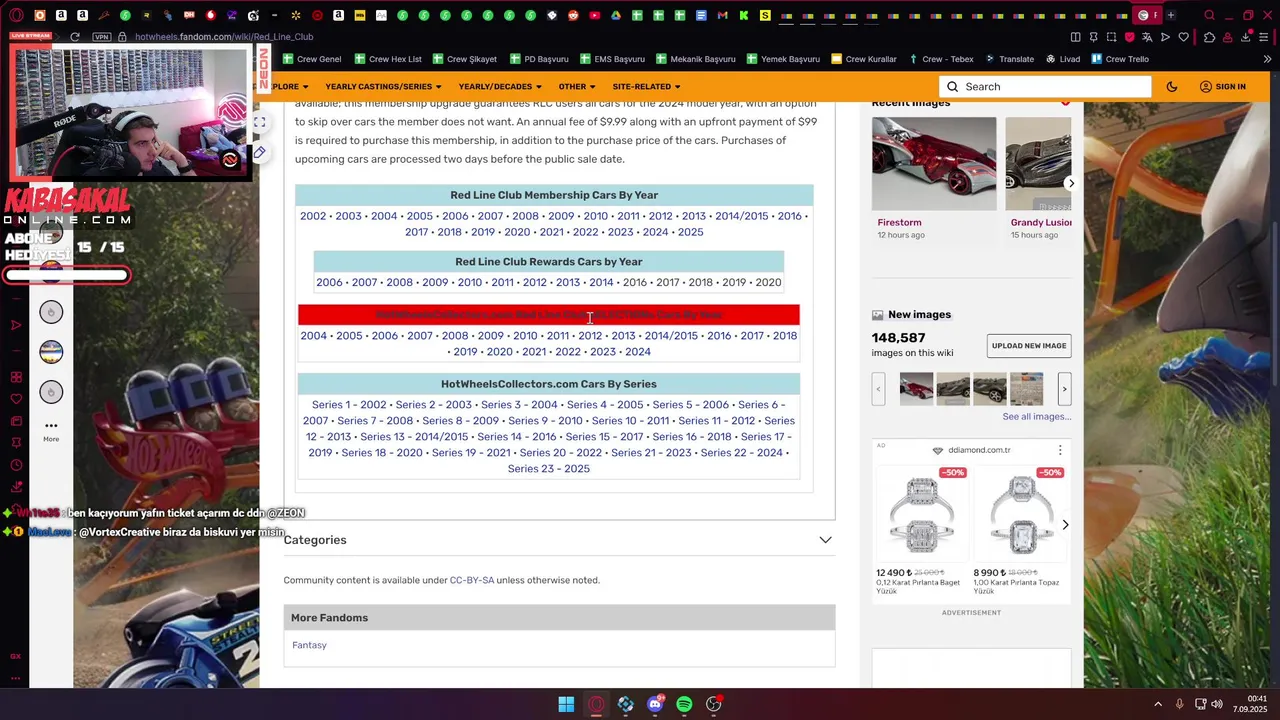Click the UPLOAD NEW IMAGE button
Viewport: 1280px width, 720px height.
coord(1029,346)
